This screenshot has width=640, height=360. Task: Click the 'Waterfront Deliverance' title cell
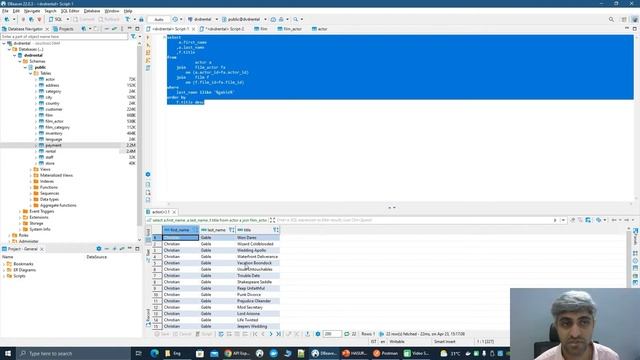258,257
